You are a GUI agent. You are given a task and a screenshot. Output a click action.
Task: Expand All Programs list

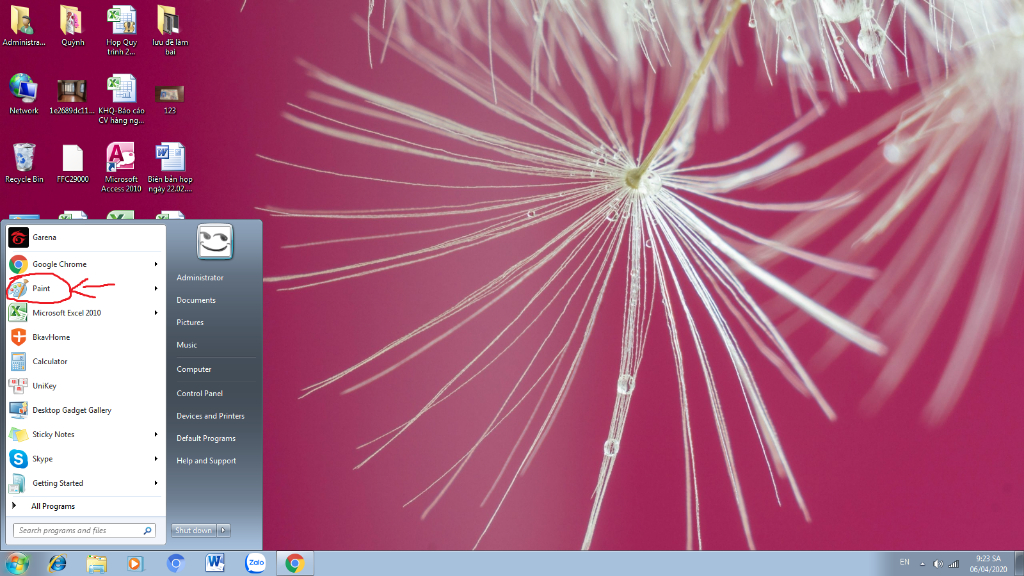pyautogui.click(x=84, y=506)
